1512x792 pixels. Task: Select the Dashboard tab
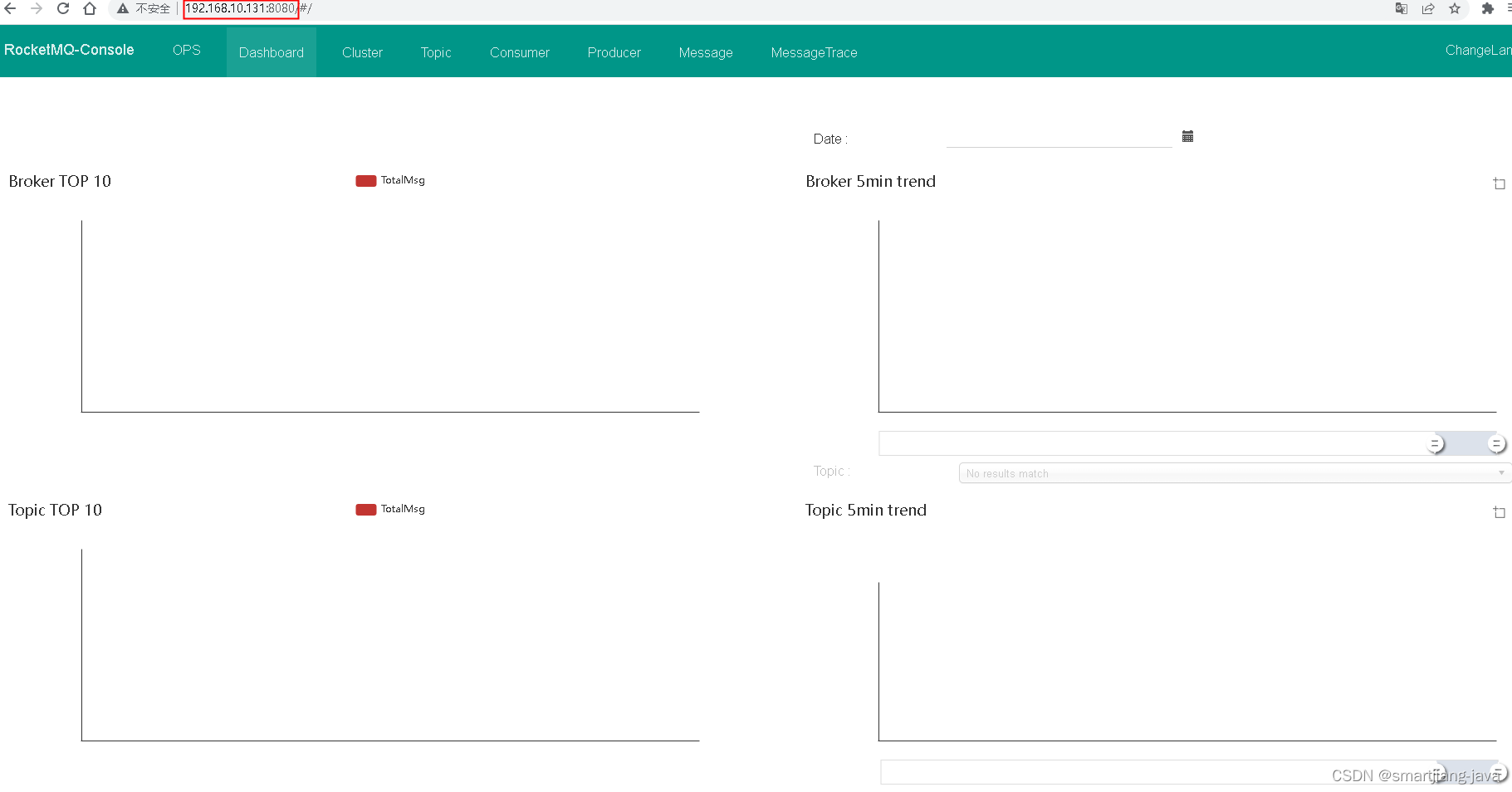pos(272,52)
